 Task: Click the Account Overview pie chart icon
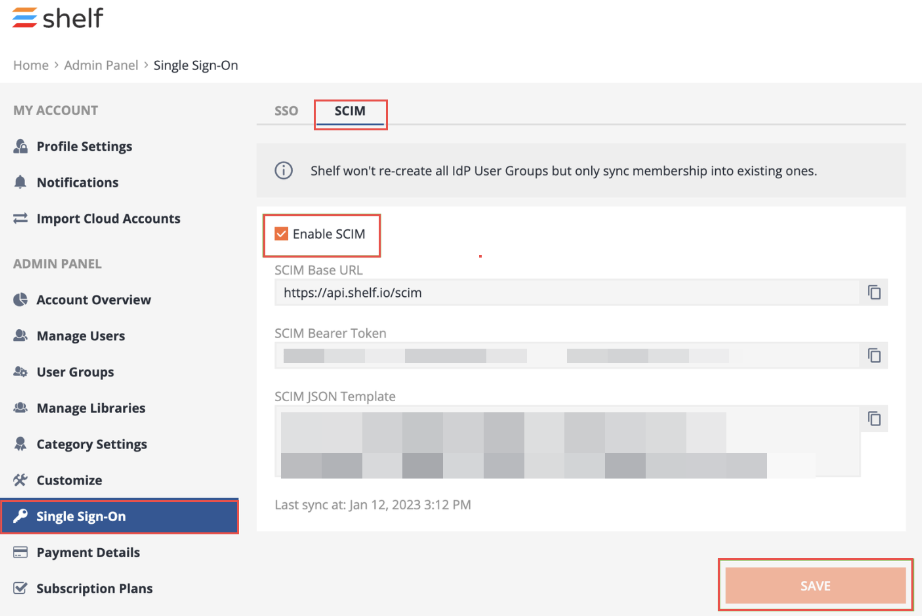(21, 300)
